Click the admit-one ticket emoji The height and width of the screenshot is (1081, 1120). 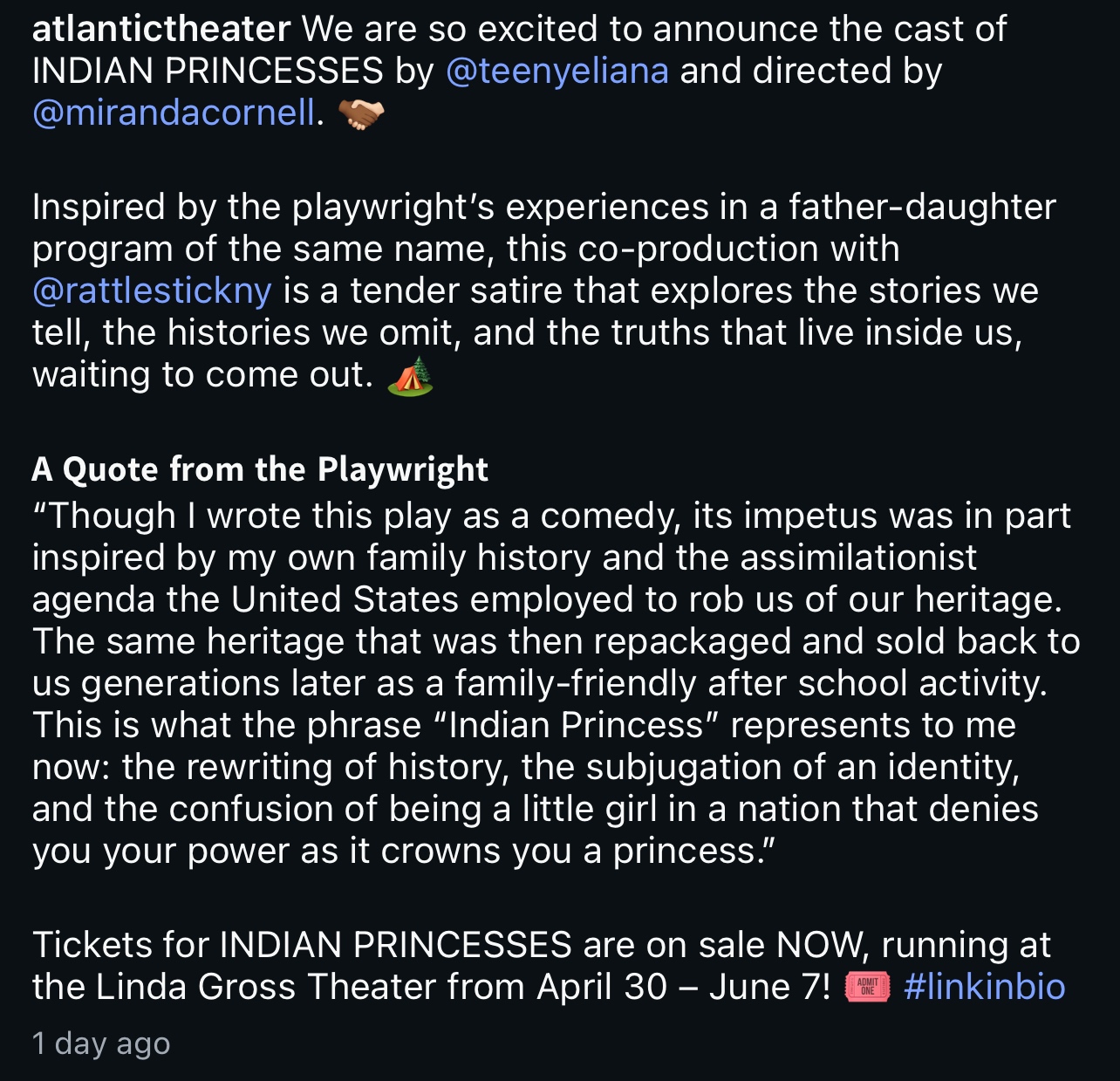[867, 988]
